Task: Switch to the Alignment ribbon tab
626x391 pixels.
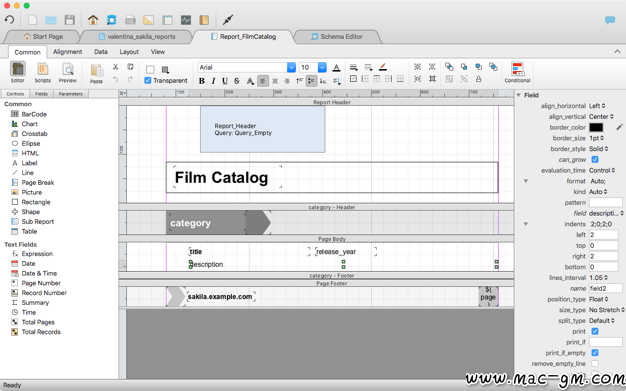Action: coord(67,52)
